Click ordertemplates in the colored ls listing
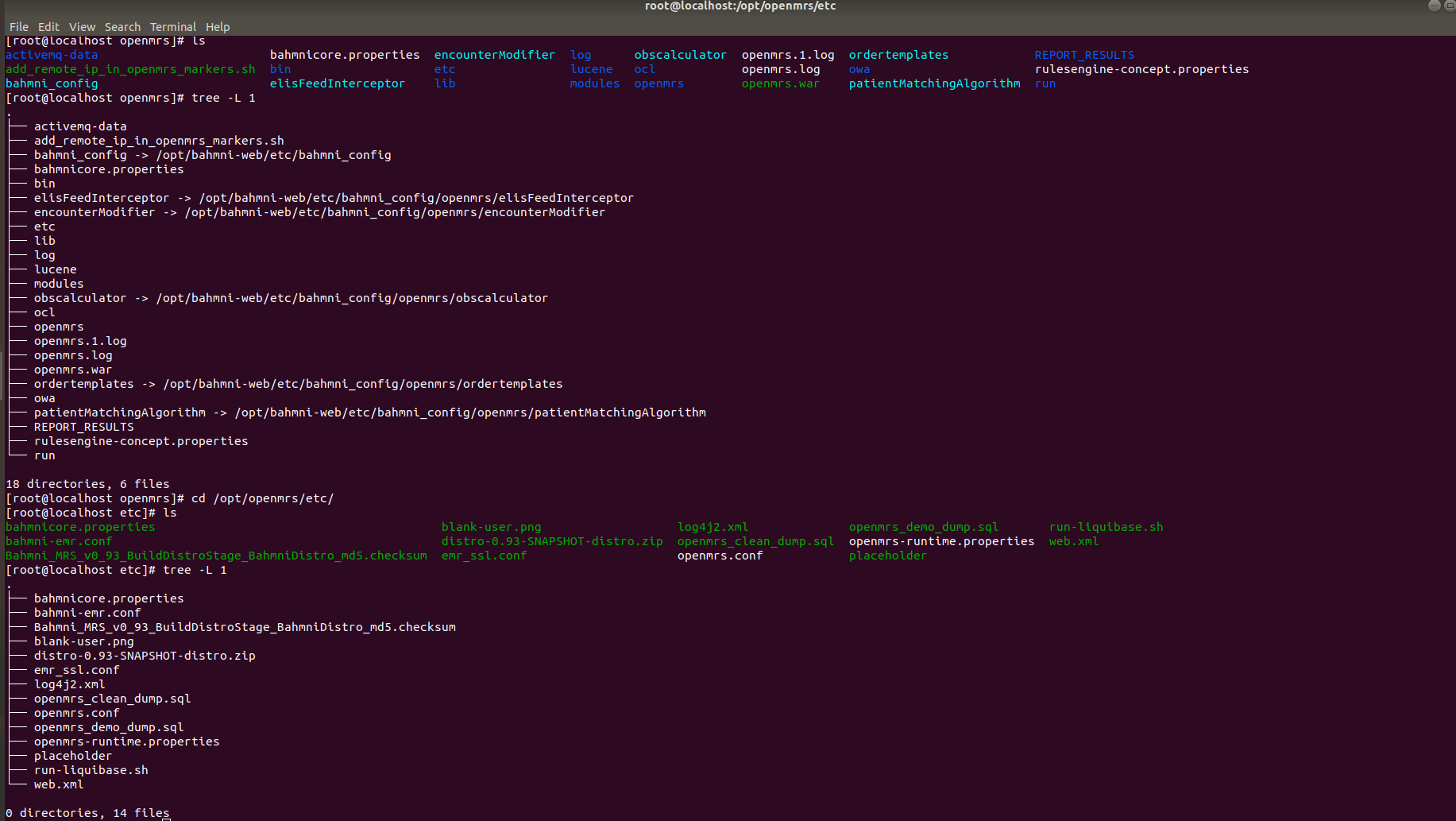The height and width of the screenshot is (821, 1456). [x=898, y=55]
